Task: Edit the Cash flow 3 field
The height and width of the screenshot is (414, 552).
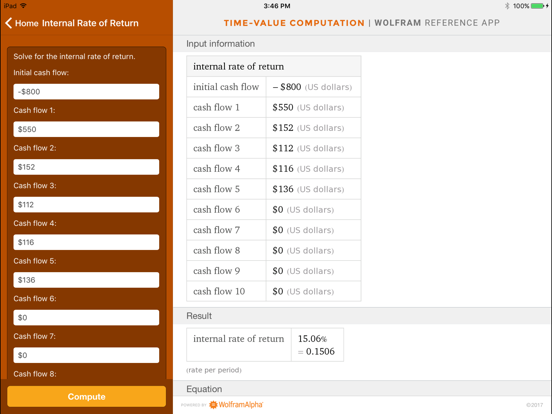Action: [86, 205]
